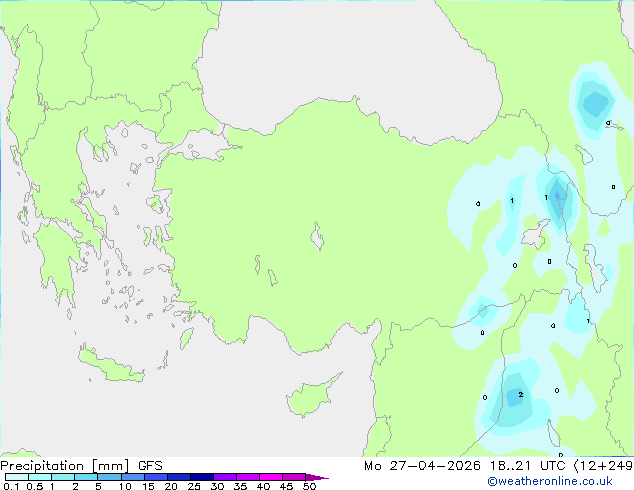The width and height of the screenshot is (634, 490).
Task: Click the 10–15 mm legend color box
Action: pyautogui.click(x=132, y=477)
